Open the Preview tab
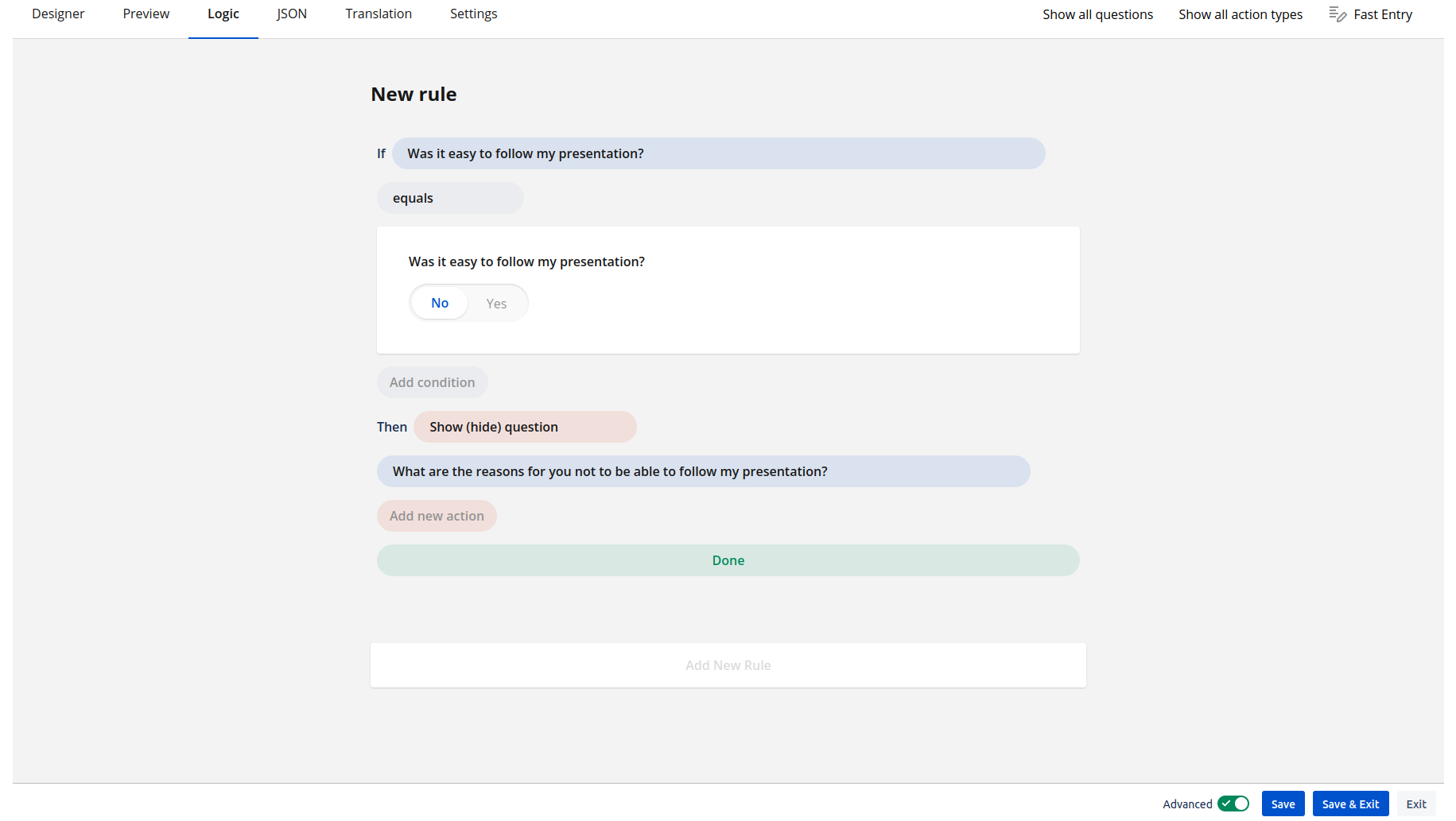 [x=146, y=14]
